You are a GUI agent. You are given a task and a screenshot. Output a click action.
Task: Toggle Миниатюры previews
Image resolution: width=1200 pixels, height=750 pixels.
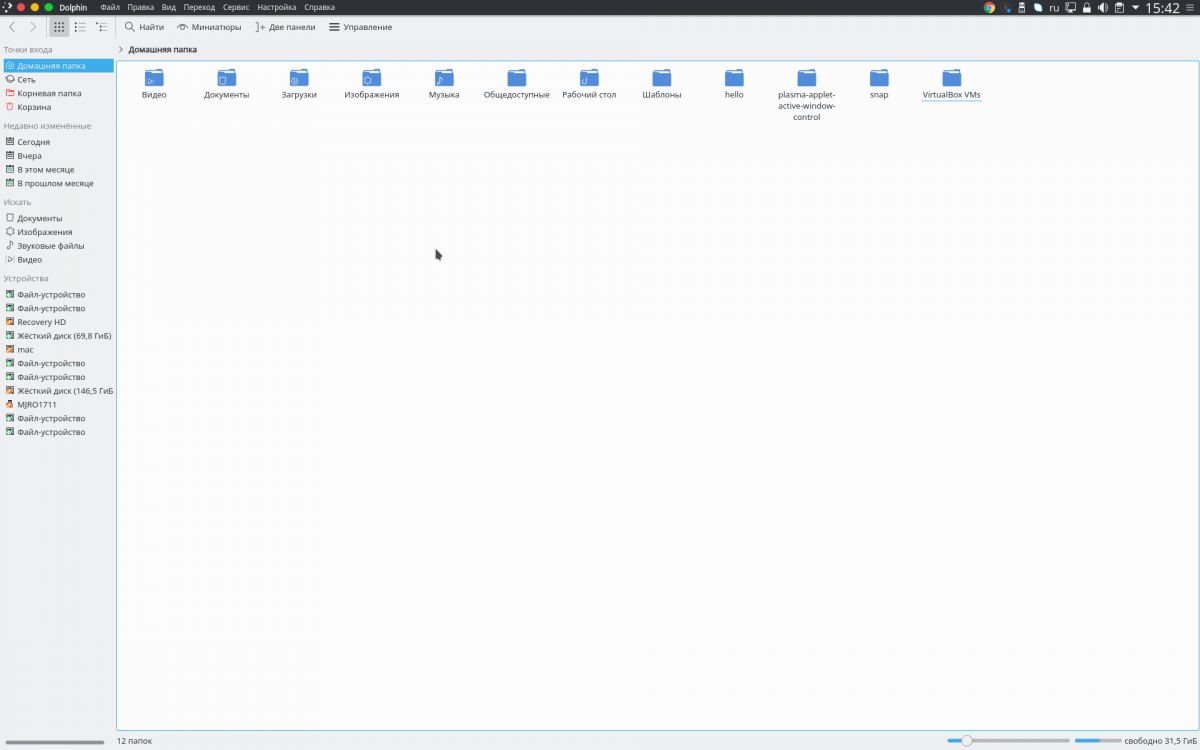[x=209, y=27]
